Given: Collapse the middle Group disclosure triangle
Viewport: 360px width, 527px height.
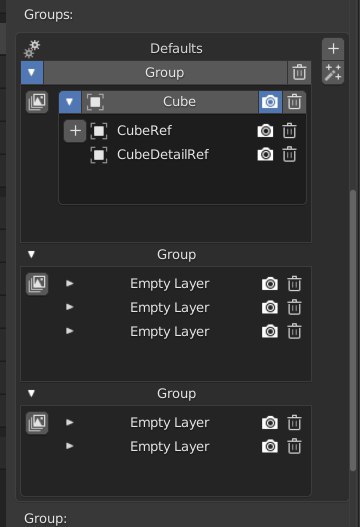Looking at the screenshot, I should click(32, 254).
